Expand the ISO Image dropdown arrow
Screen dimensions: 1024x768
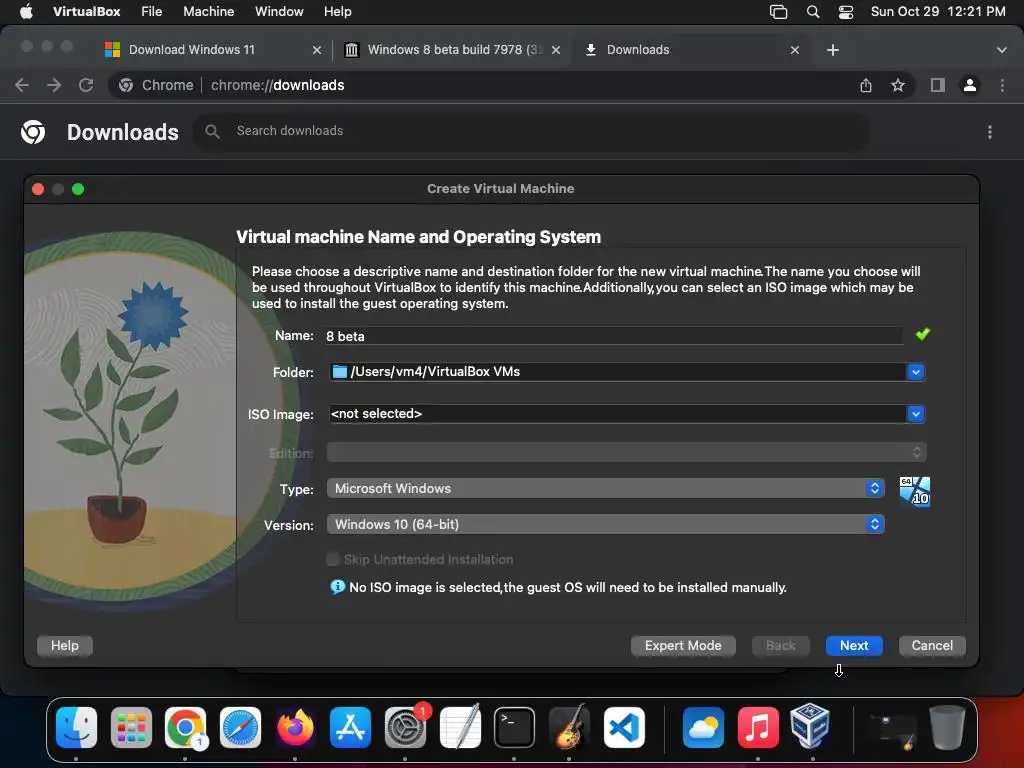coord(916,414)
